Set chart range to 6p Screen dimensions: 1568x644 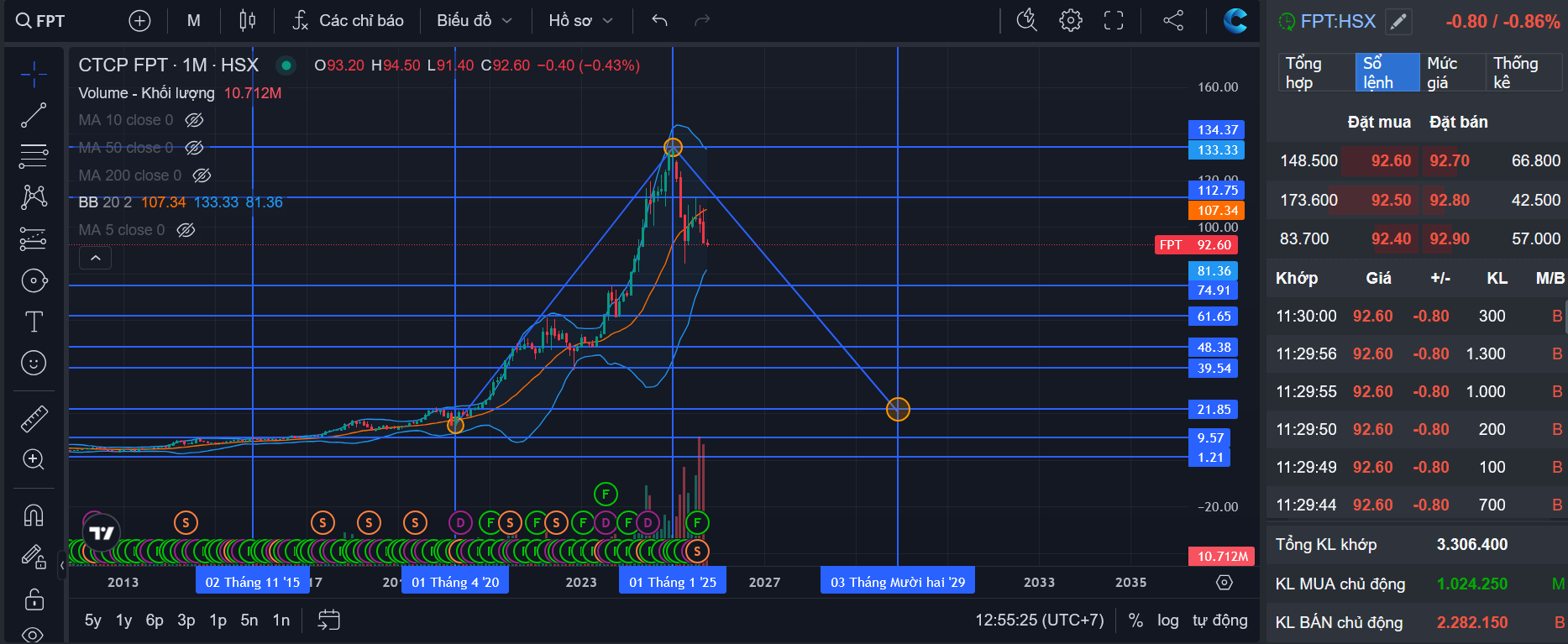[x=155, y=620]
